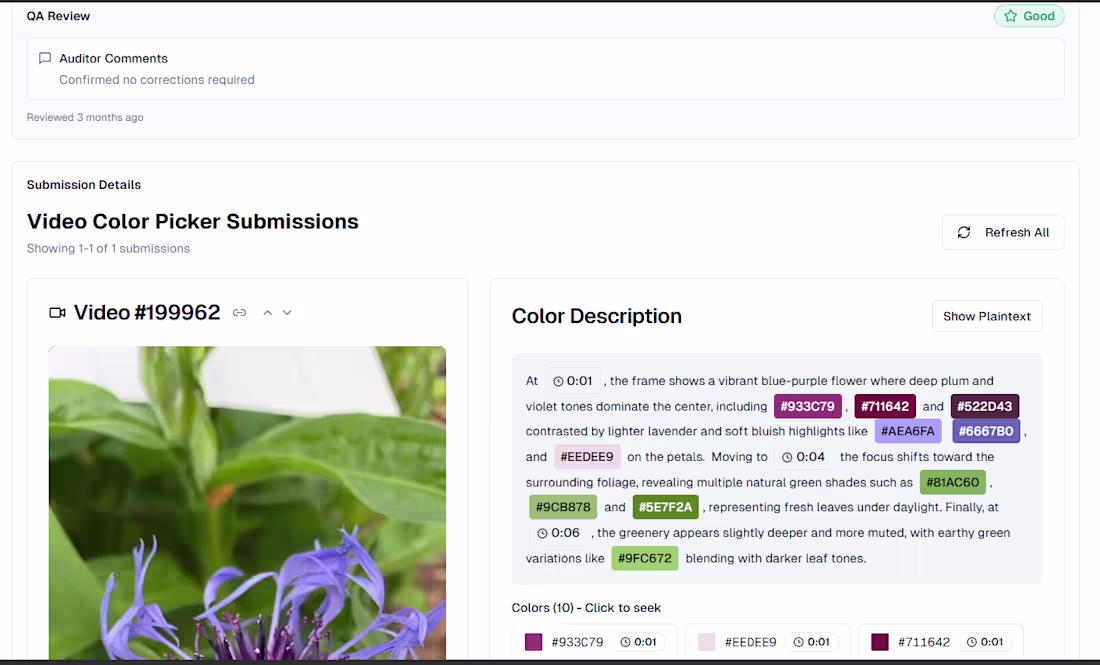Click the #6667B0 color tag
The image size is (1100, 665).
(x=986, y=431)
